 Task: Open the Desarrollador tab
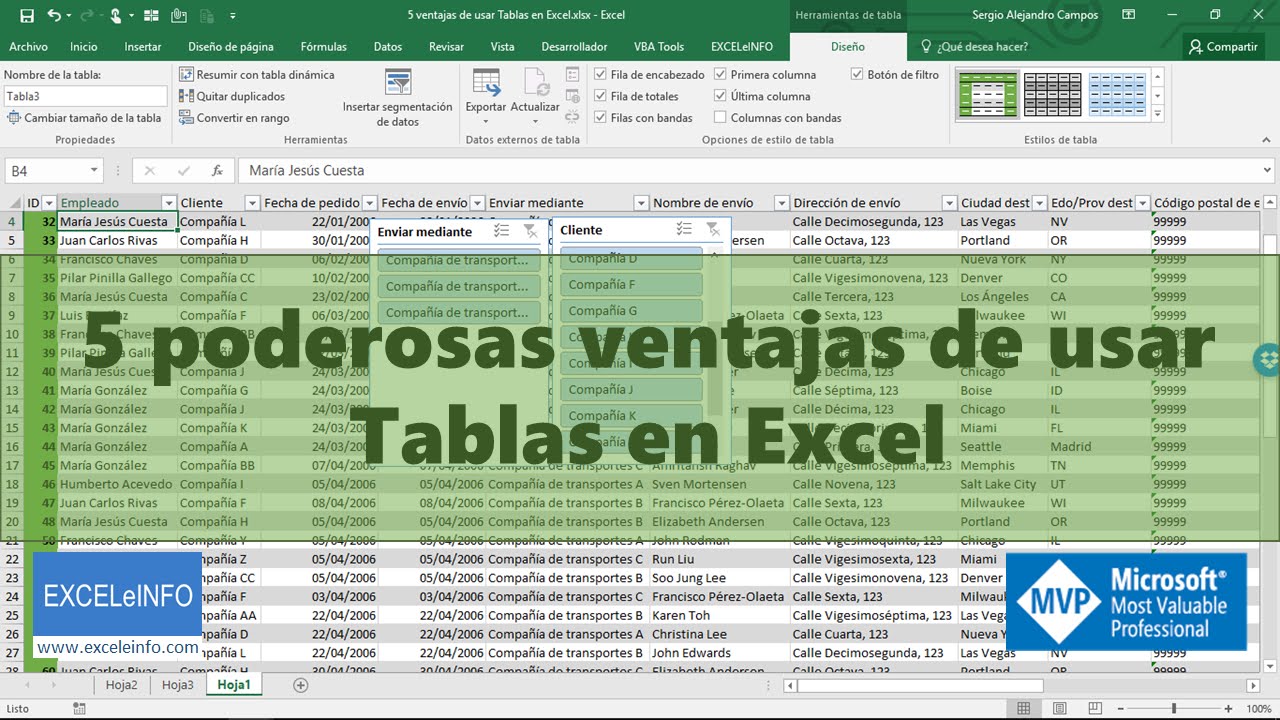click(x=574, y=47)
